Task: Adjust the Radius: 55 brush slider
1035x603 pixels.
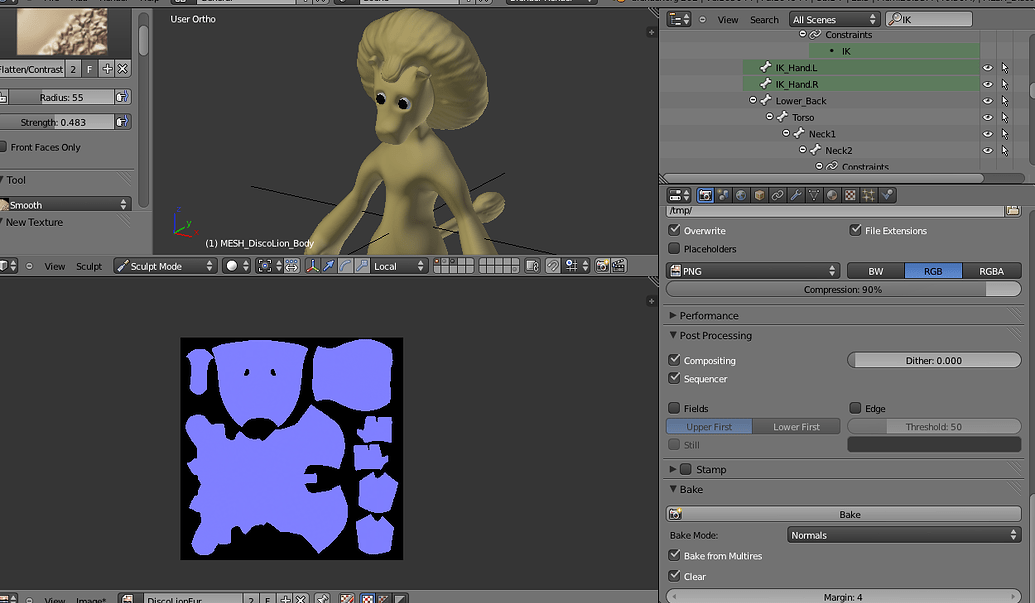Action: pos(61,97)
